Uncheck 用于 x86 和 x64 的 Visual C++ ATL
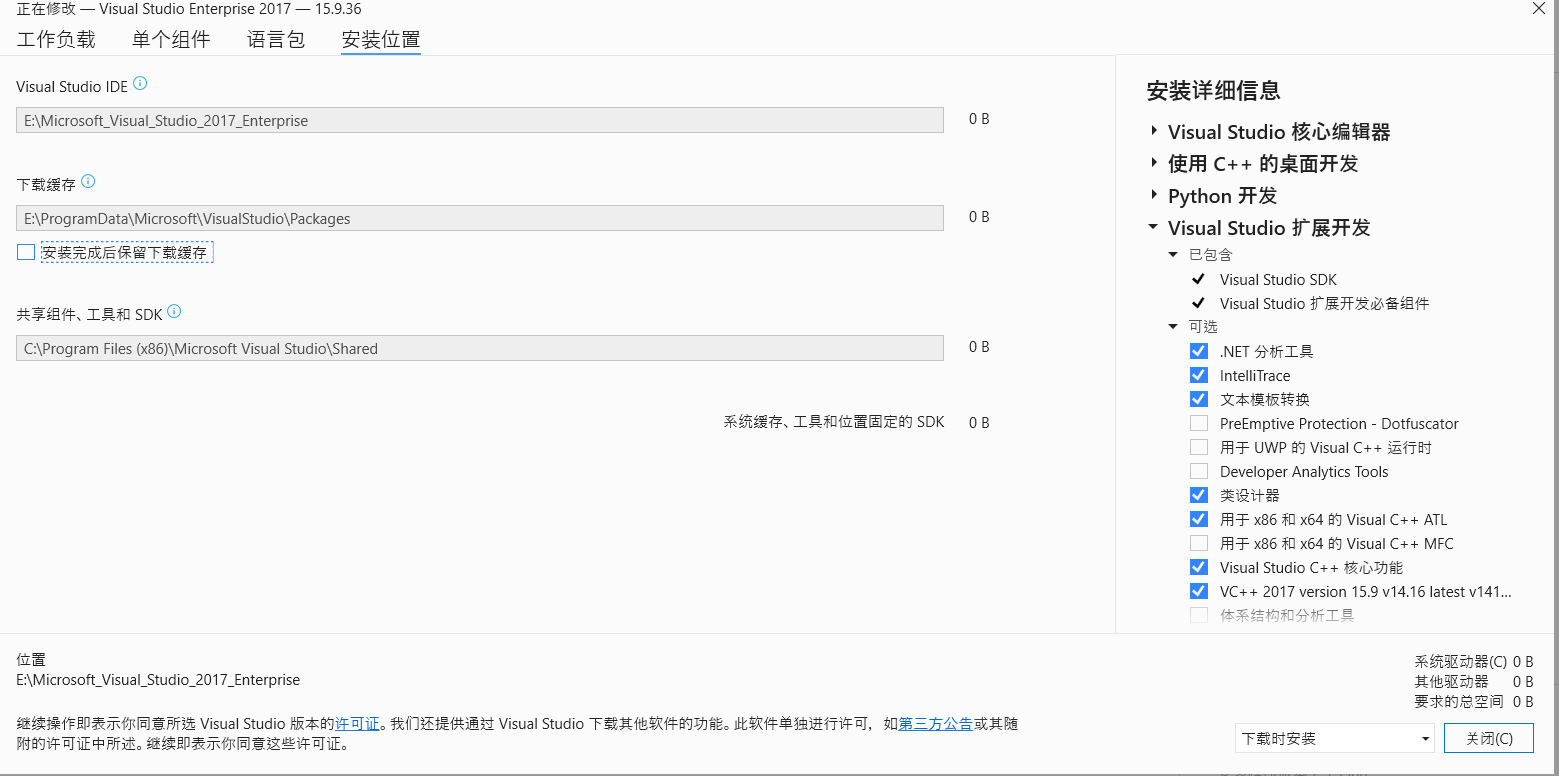 point(1199,519)
